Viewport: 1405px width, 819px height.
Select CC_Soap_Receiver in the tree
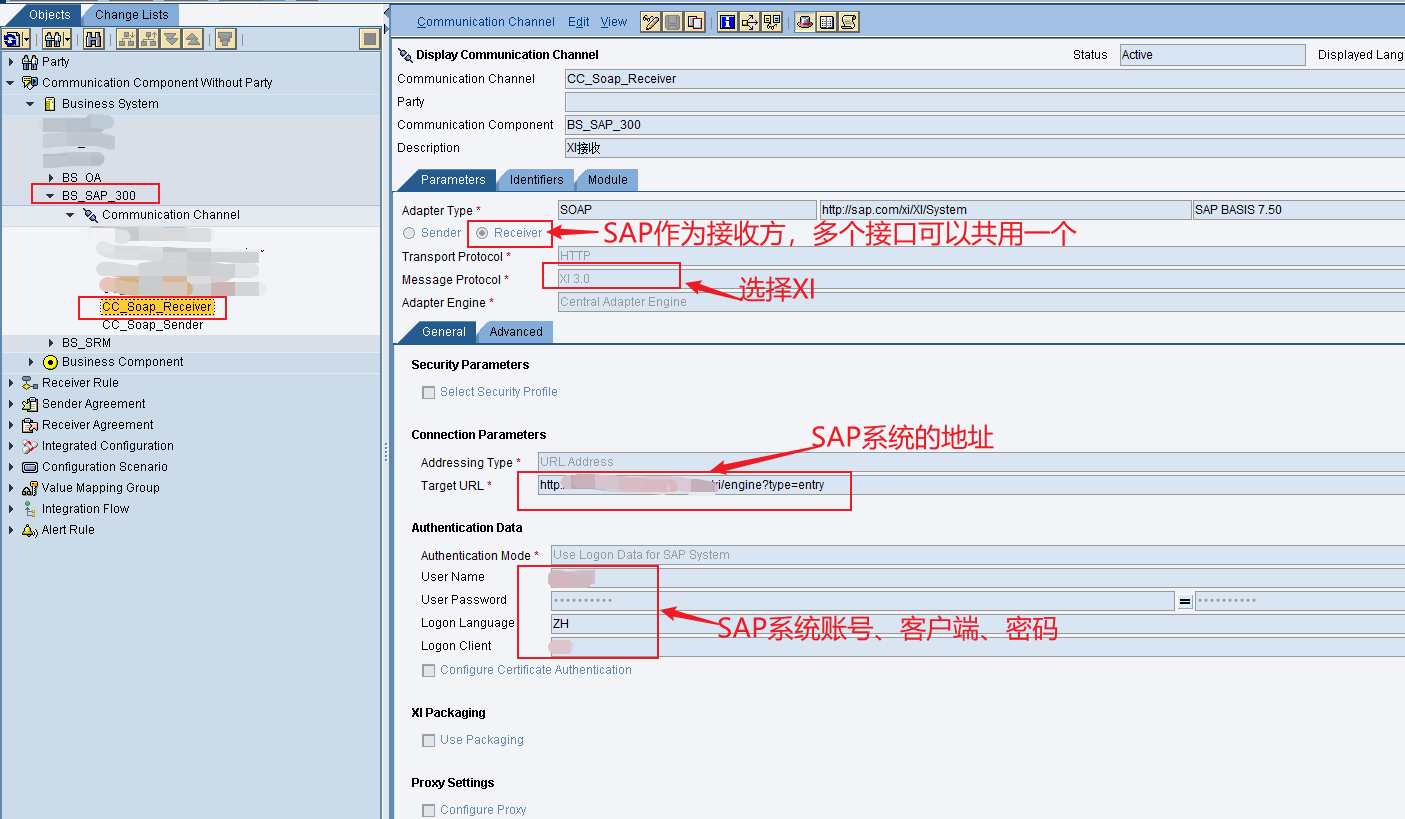[x=156, y=307]
